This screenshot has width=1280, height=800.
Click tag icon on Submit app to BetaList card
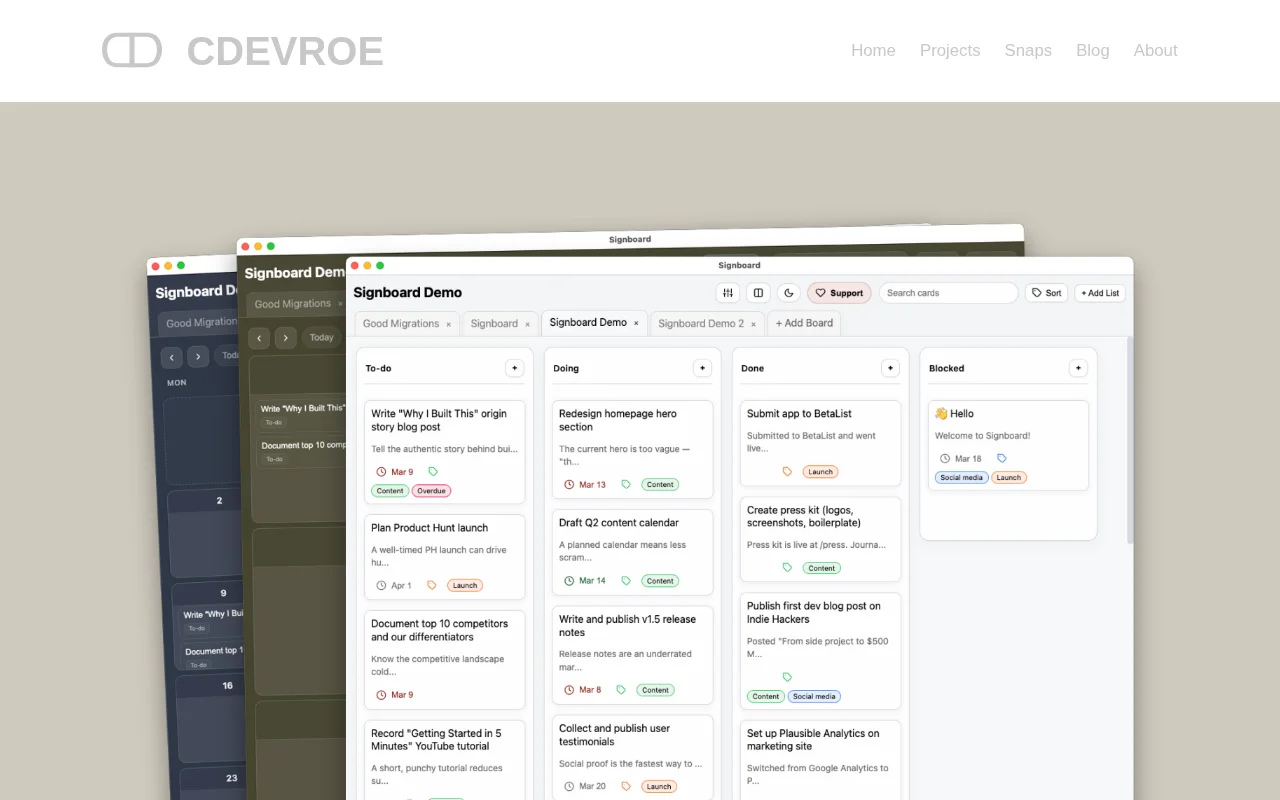coord(787,471)
